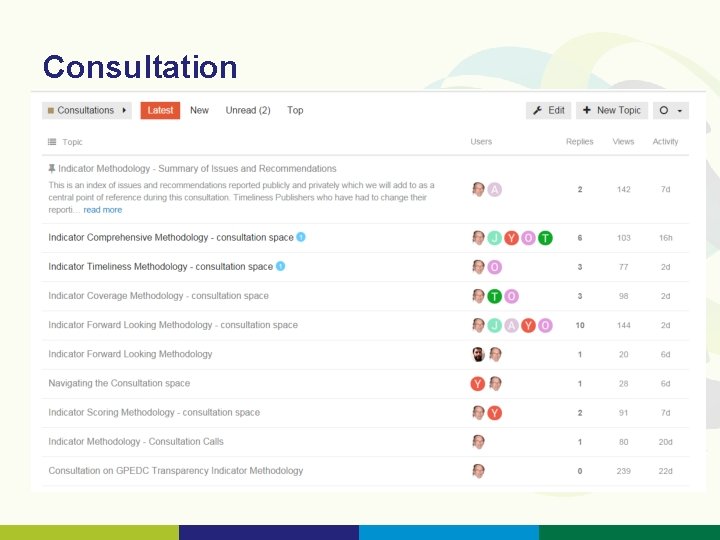720x540 pixels.
Task: Switch to the New tab
Action: [x=199, y=110]
